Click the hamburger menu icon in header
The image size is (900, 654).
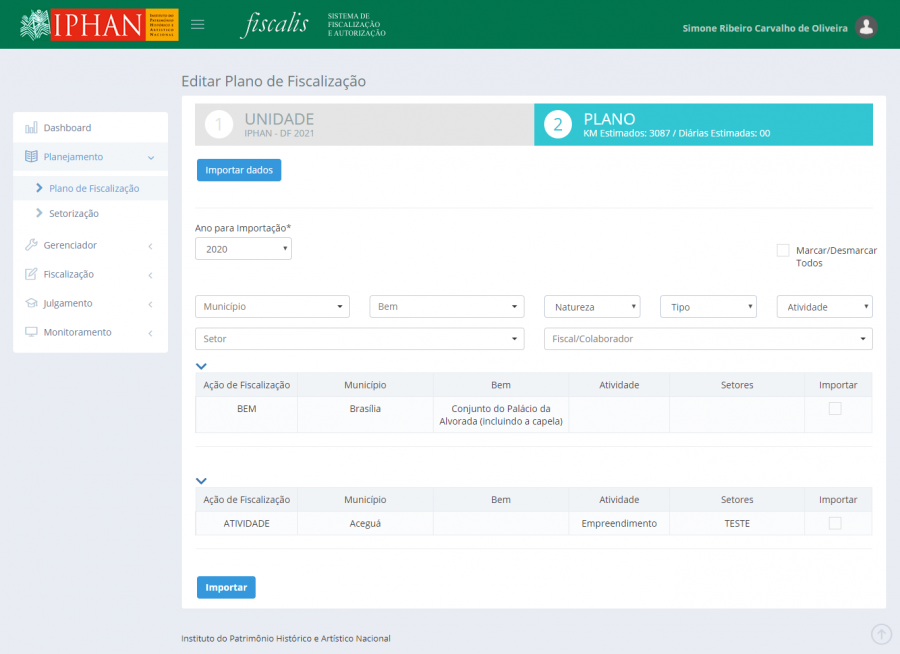point(197,25)
